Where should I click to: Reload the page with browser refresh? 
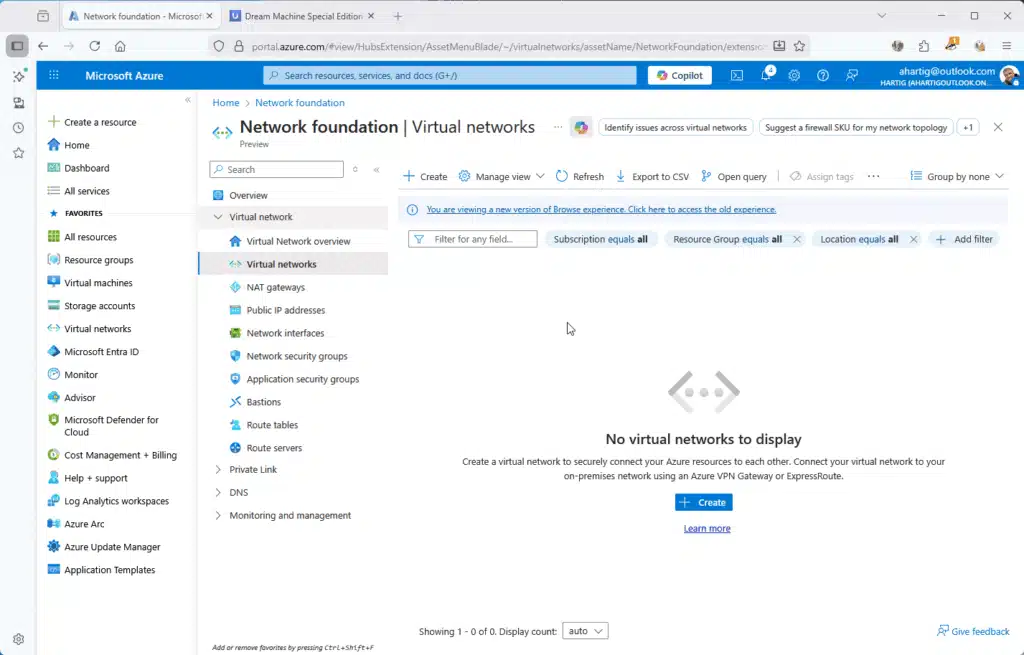click(x=95, y=46)
